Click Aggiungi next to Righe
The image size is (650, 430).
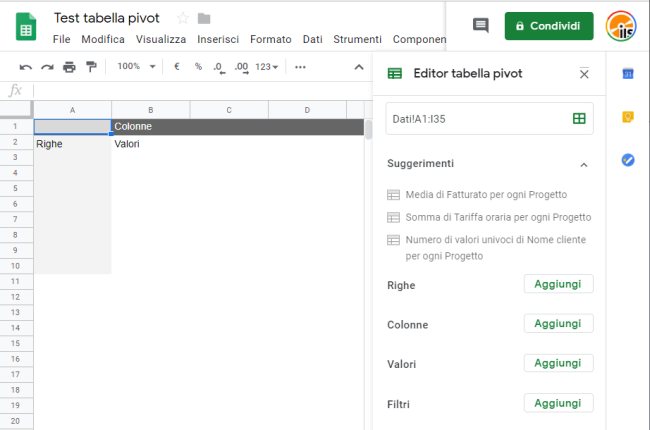point(558,284)
